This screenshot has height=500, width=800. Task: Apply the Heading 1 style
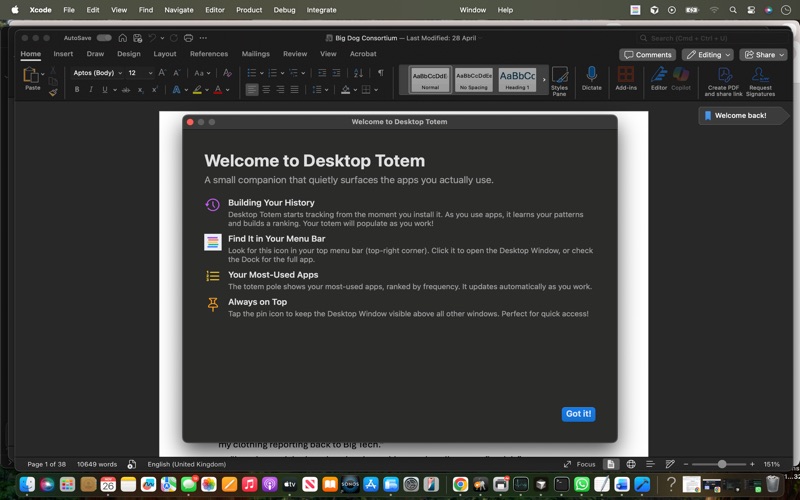(517, 80)
